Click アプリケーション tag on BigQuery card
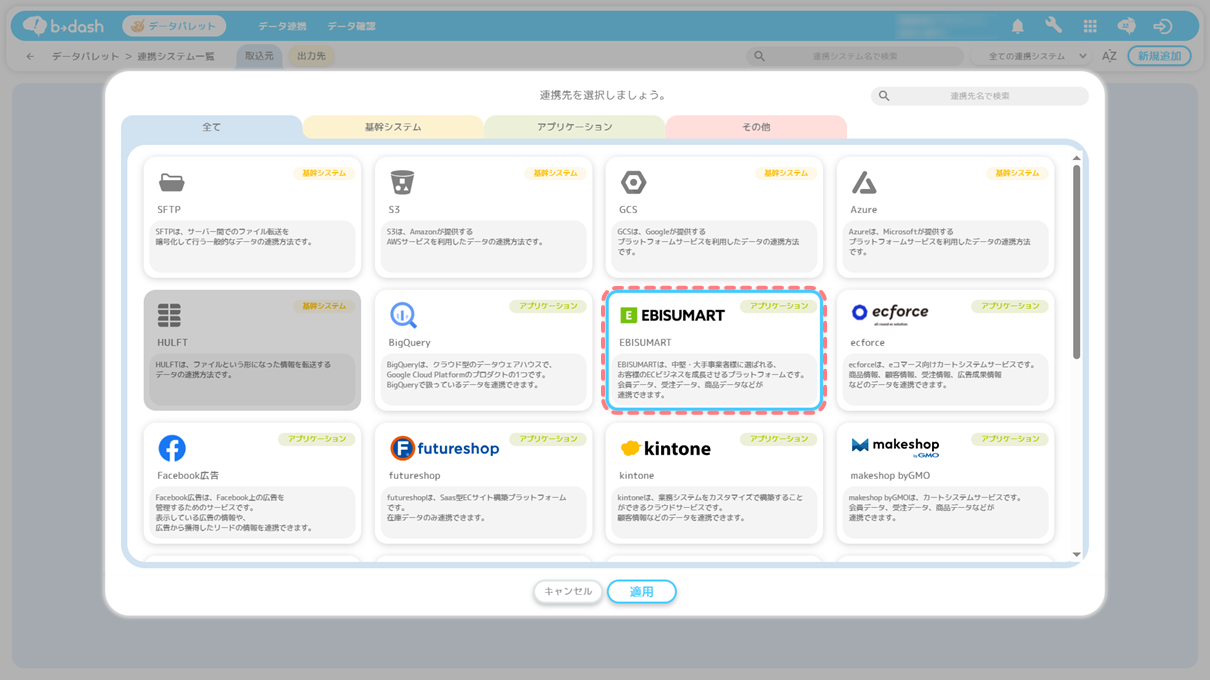 click(548, 306)
